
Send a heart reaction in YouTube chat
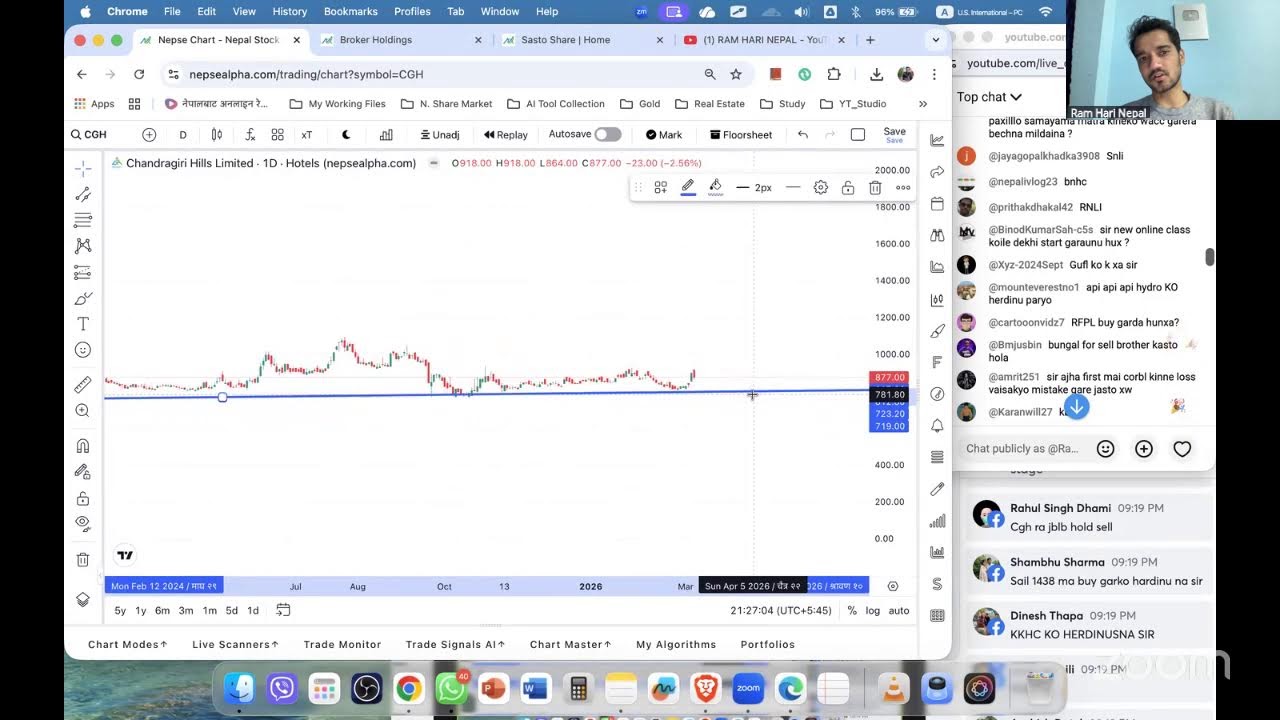coord(1182,449)
